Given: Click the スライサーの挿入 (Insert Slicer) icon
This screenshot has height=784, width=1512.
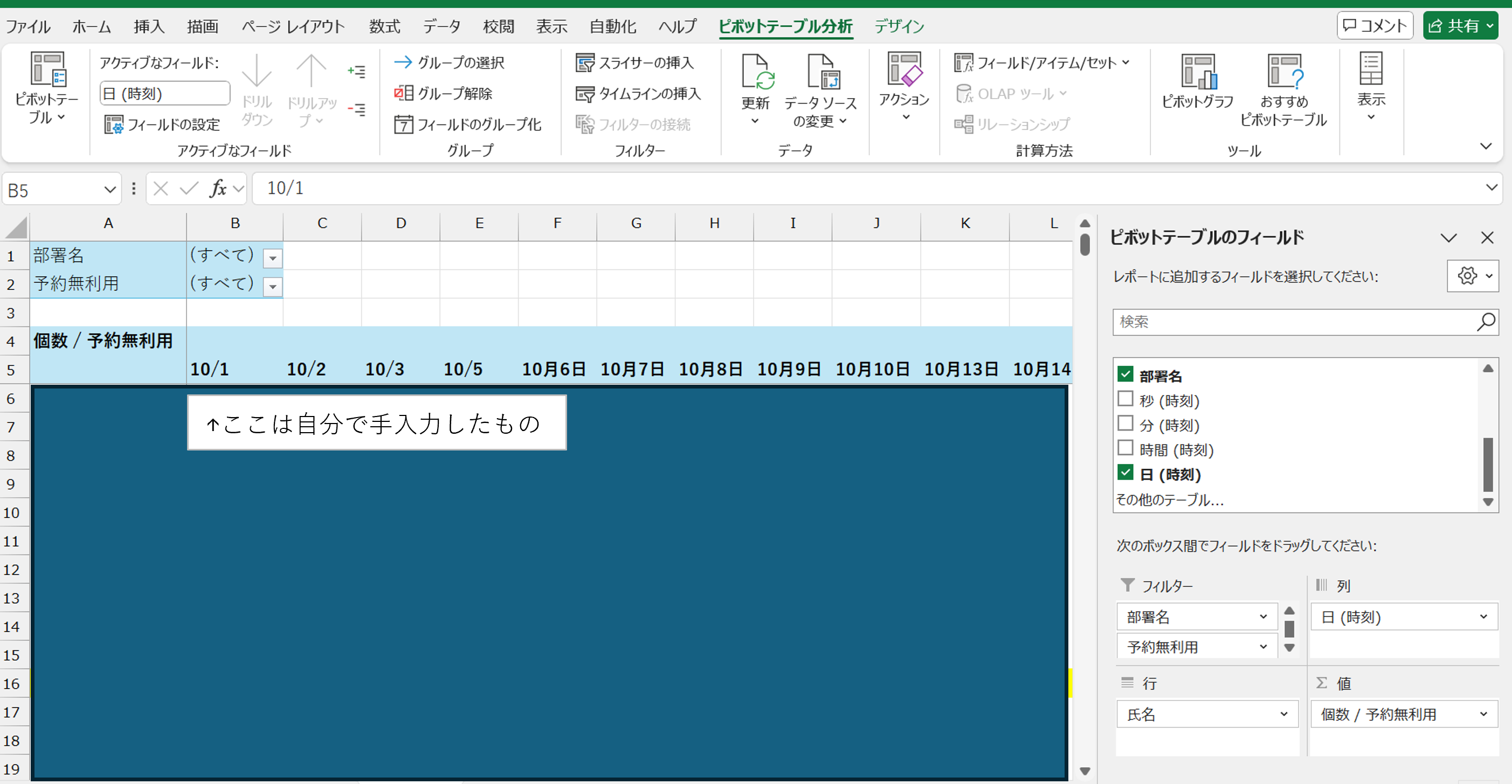Looking at the screenshot, I should pyautogui.click(x=585, y=63).
